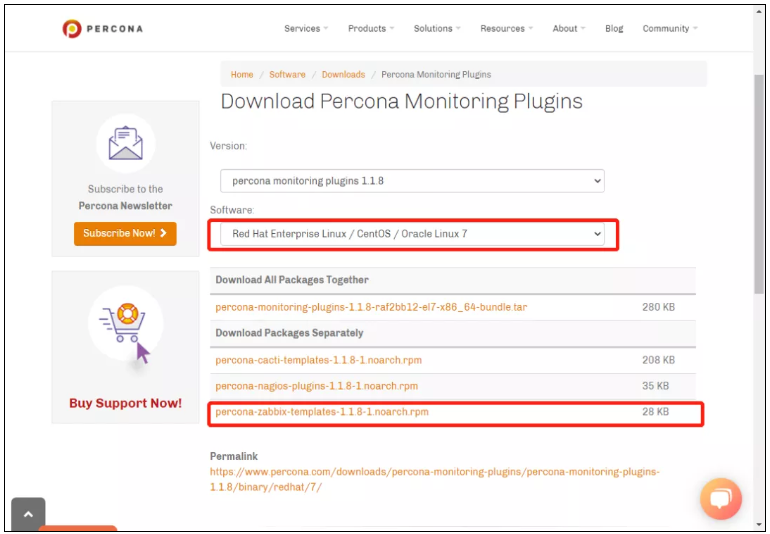Open the Permalink URL
Viewport: 770px width, 534px height.
click(435, 479)
